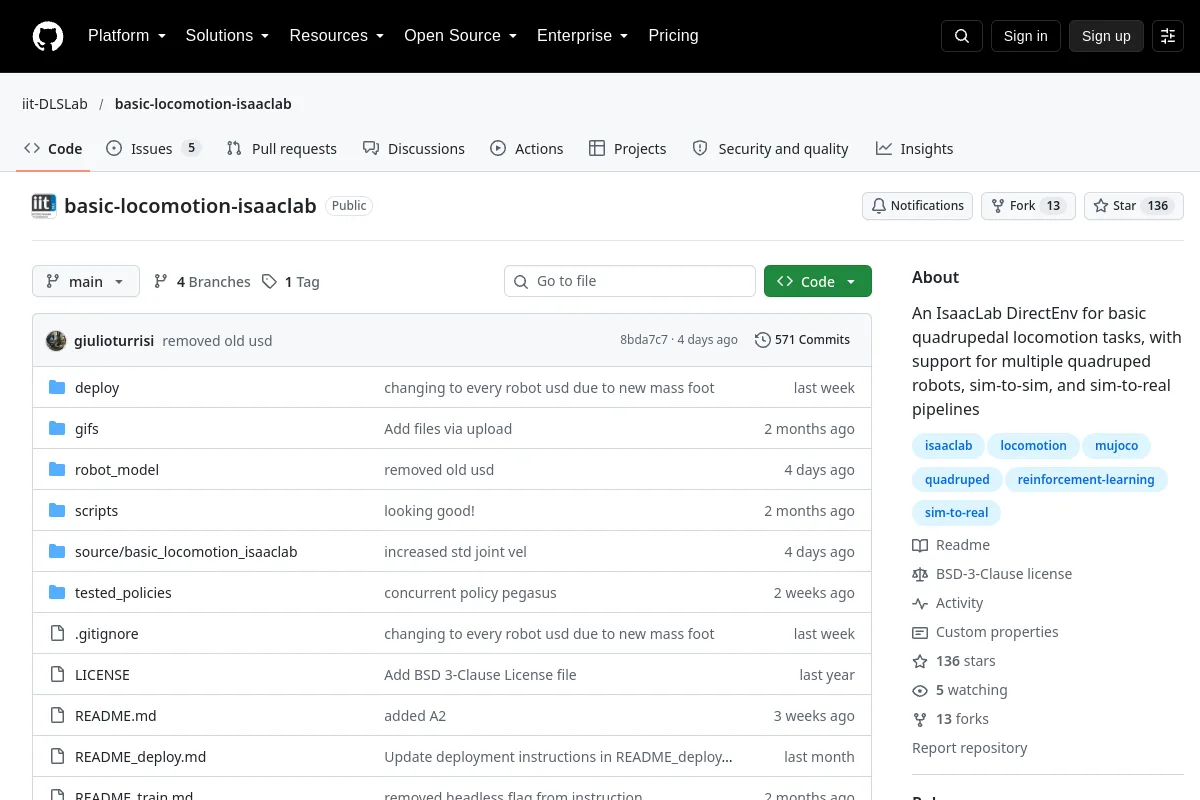This screenshot has width=1200, height=800.
Task: Open the 571 Commits link
Action: click(803, 340)
